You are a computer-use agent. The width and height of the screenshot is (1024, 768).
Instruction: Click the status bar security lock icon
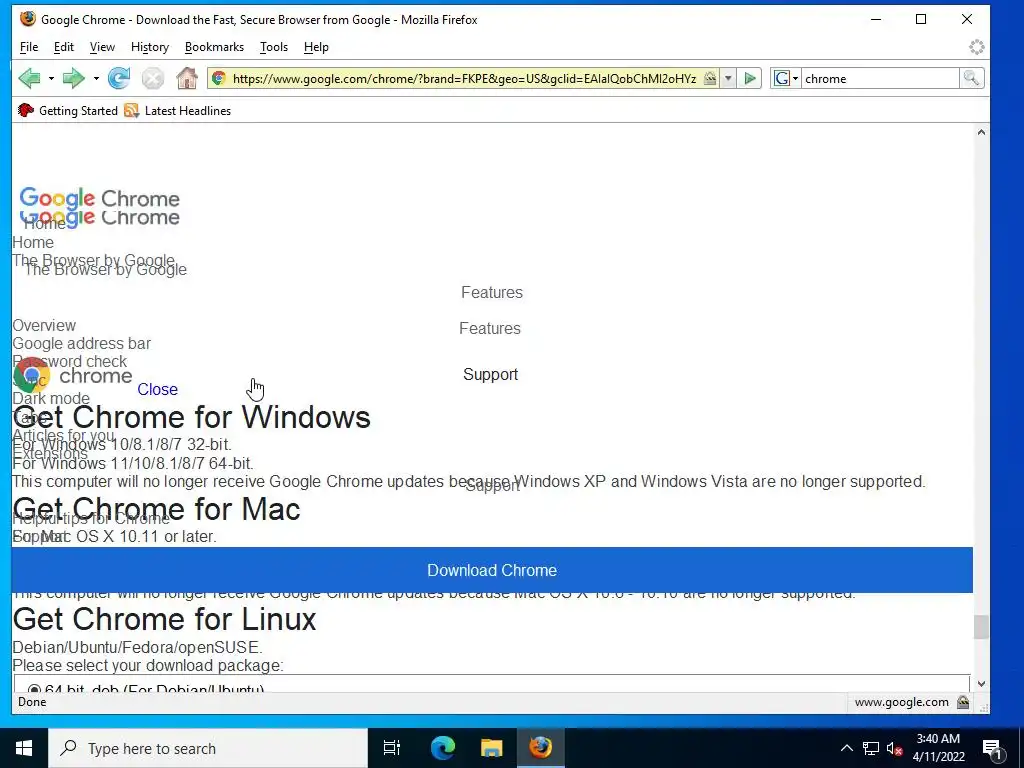pyautogui.click(x=963, y=702)
